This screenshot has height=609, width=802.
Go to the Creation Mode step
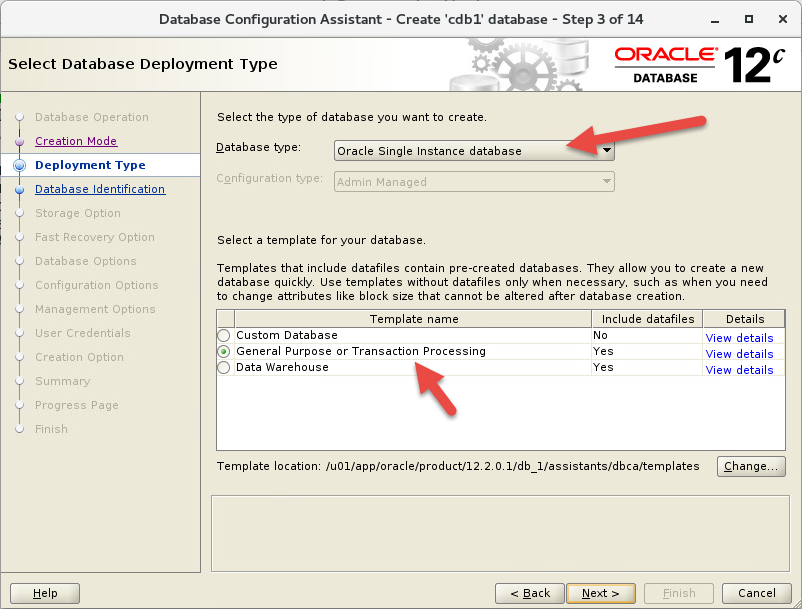pyautogui.click(x=76, y=141)
